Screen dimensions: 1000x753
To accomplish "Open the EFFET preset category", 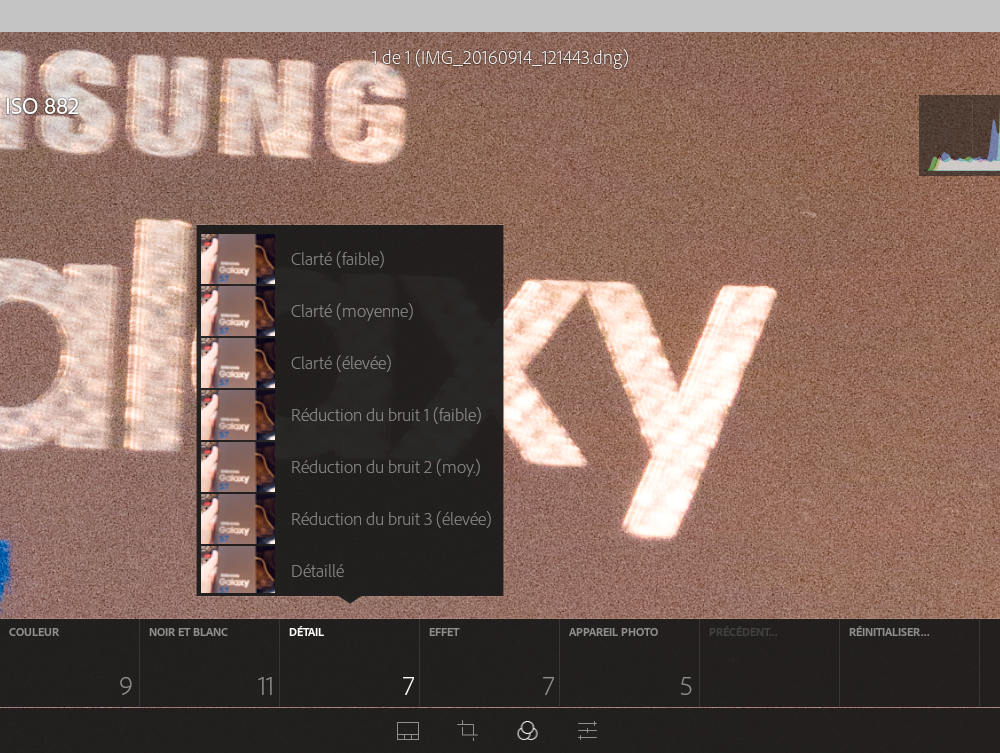I will 489,662.
